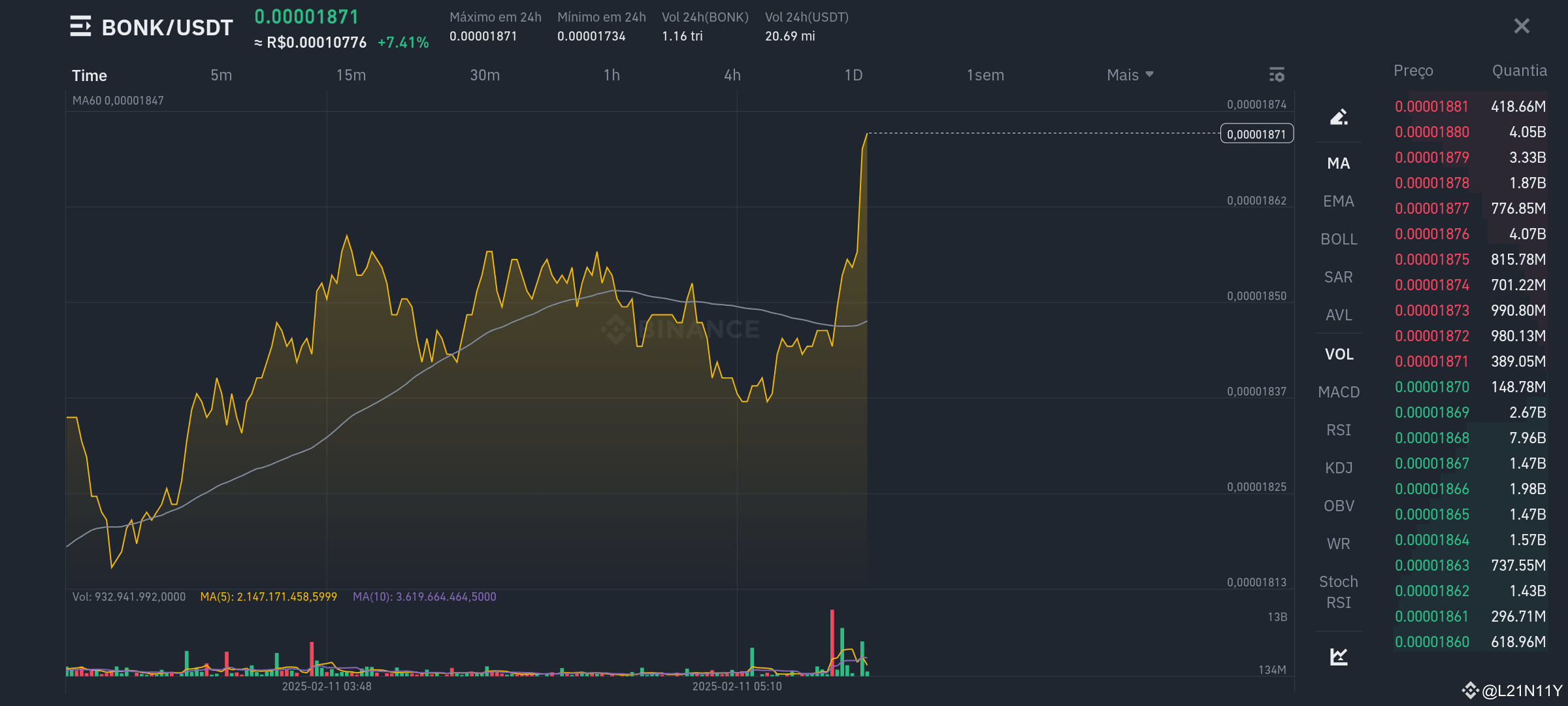Enable the RSI indicator
The height and width of the screenshot is (706, 1568).
click(1339, 429)
